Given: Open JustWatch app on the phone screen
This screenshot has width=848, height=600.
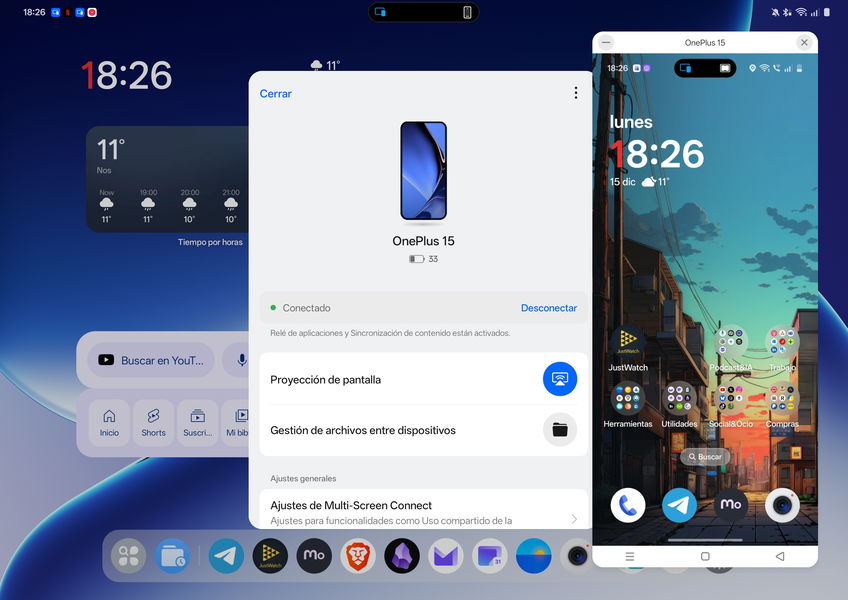Looking at the screenshot, I should [628, 342].
